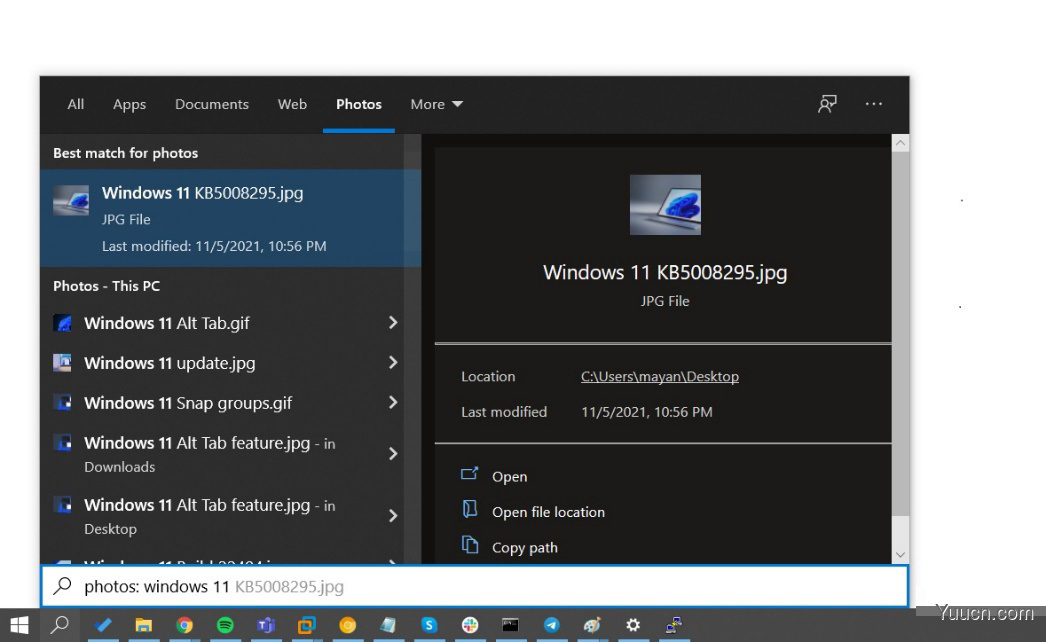
Task: Open Slack from the taskbar
Action: 470,625
